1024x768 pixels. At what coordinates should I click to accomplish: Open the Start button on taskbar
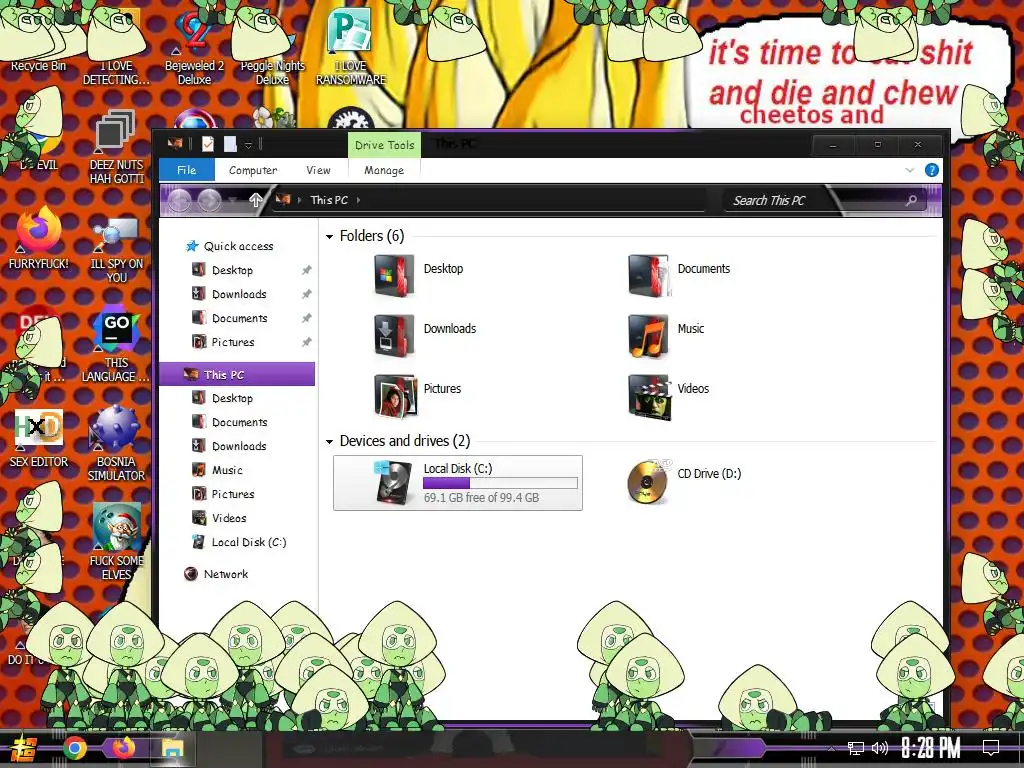click(24, 748)
